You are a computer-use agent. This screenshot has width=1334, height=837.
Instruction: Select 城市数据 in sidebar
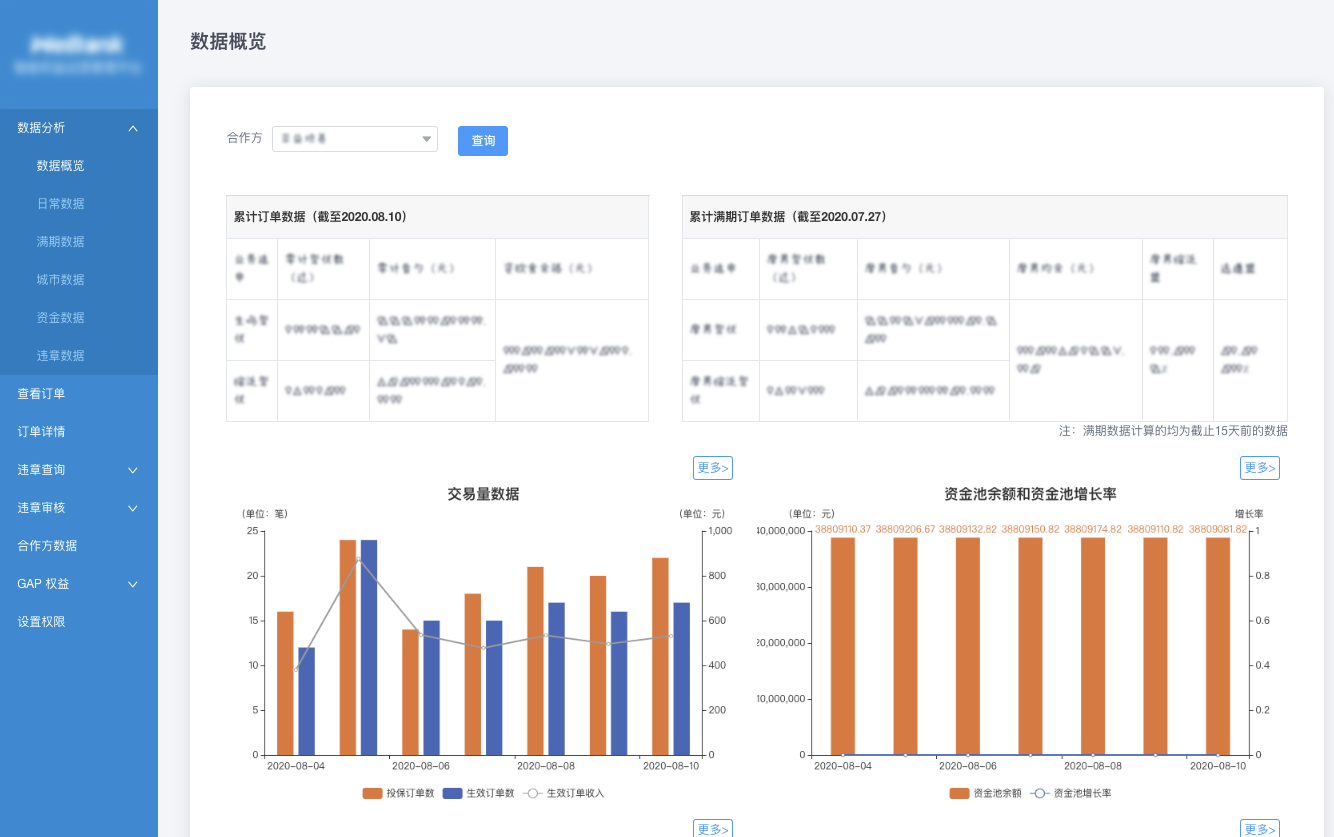pos(61,280)
